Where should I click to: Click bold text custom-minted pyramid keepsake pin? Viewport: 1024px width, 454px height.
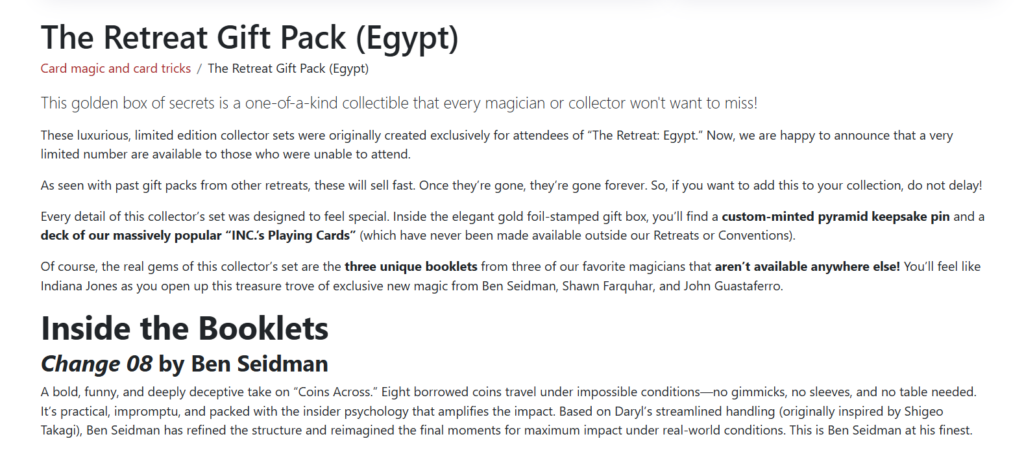836,217
